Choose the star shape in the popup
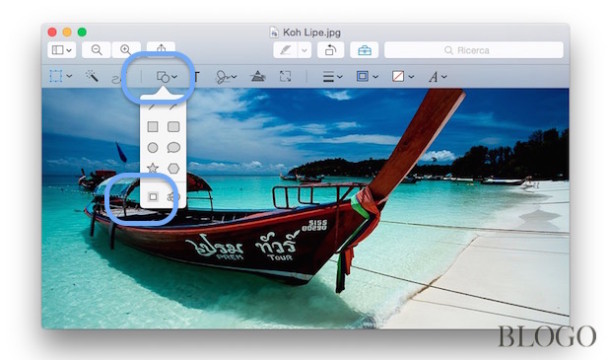This screenshot has width=611, height=360. (153, 168)
